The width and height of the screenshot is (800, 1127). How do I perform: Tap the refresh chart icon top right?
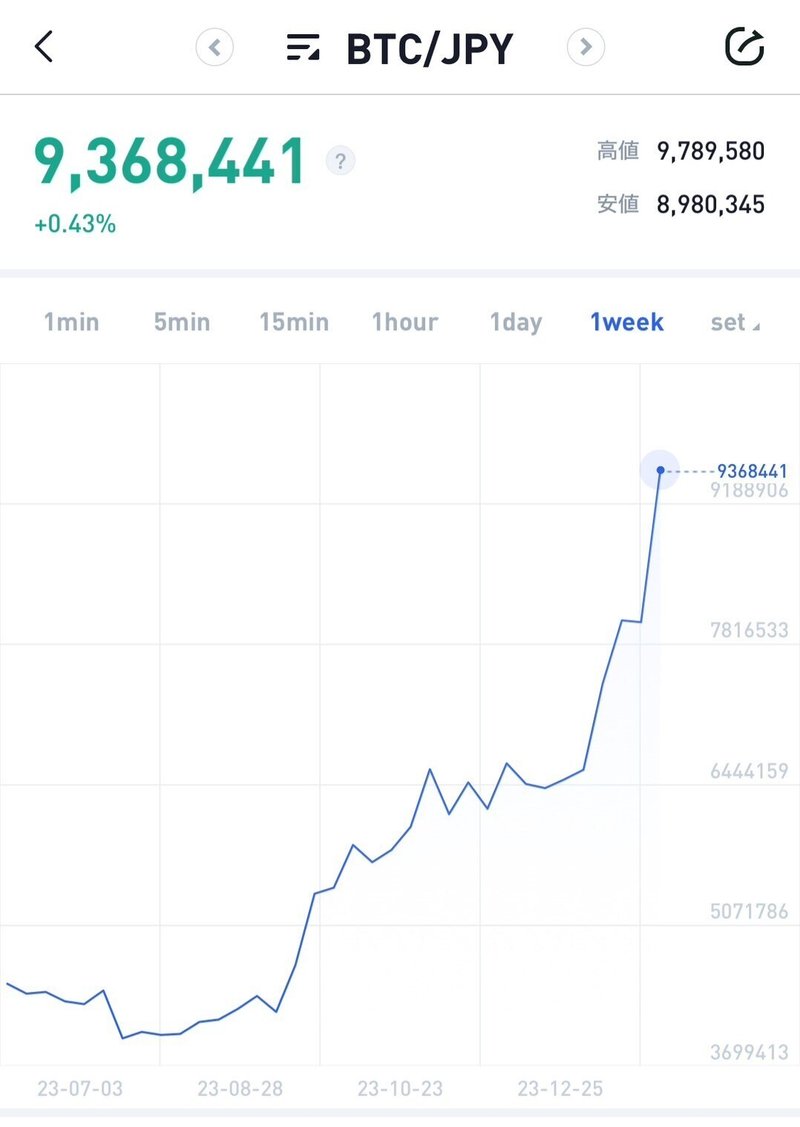(744, 47)
